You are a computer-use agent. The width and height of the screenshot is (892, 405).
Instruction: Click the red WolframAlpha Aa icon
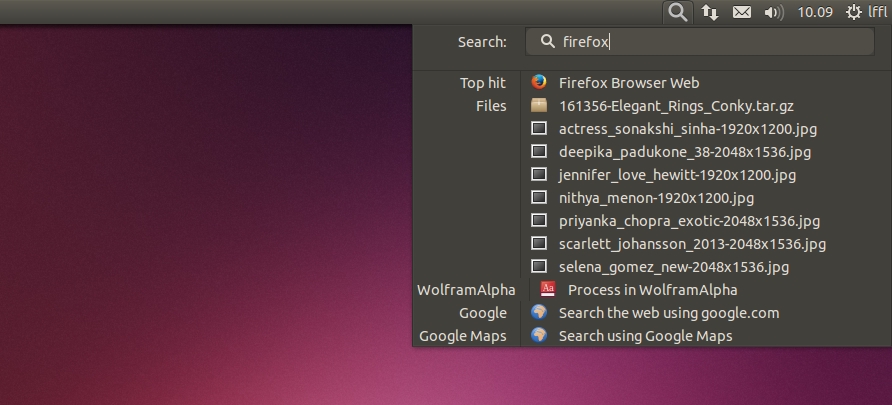pos(548,289)
